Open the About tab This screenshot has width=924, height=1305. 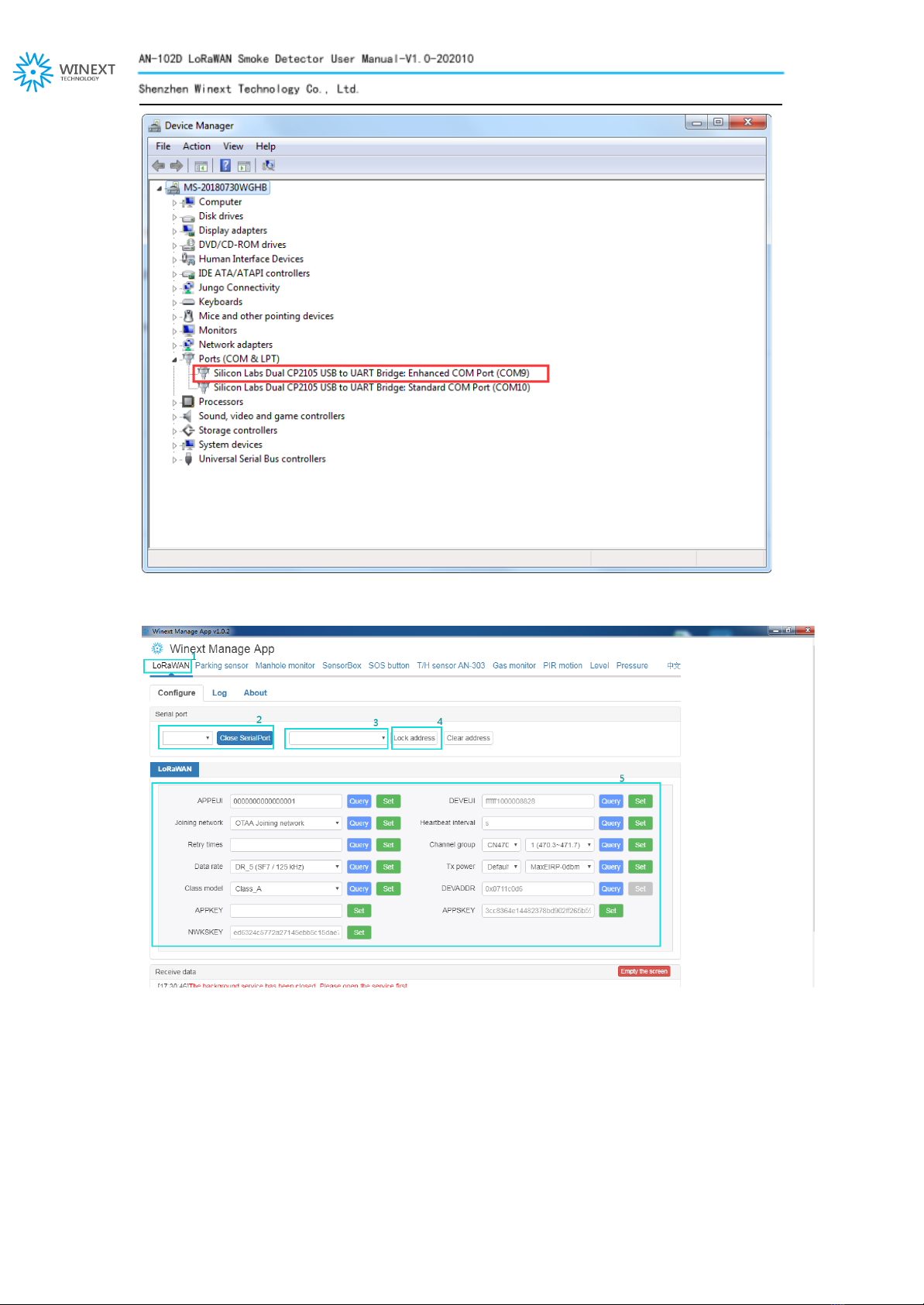click(256, 693)
